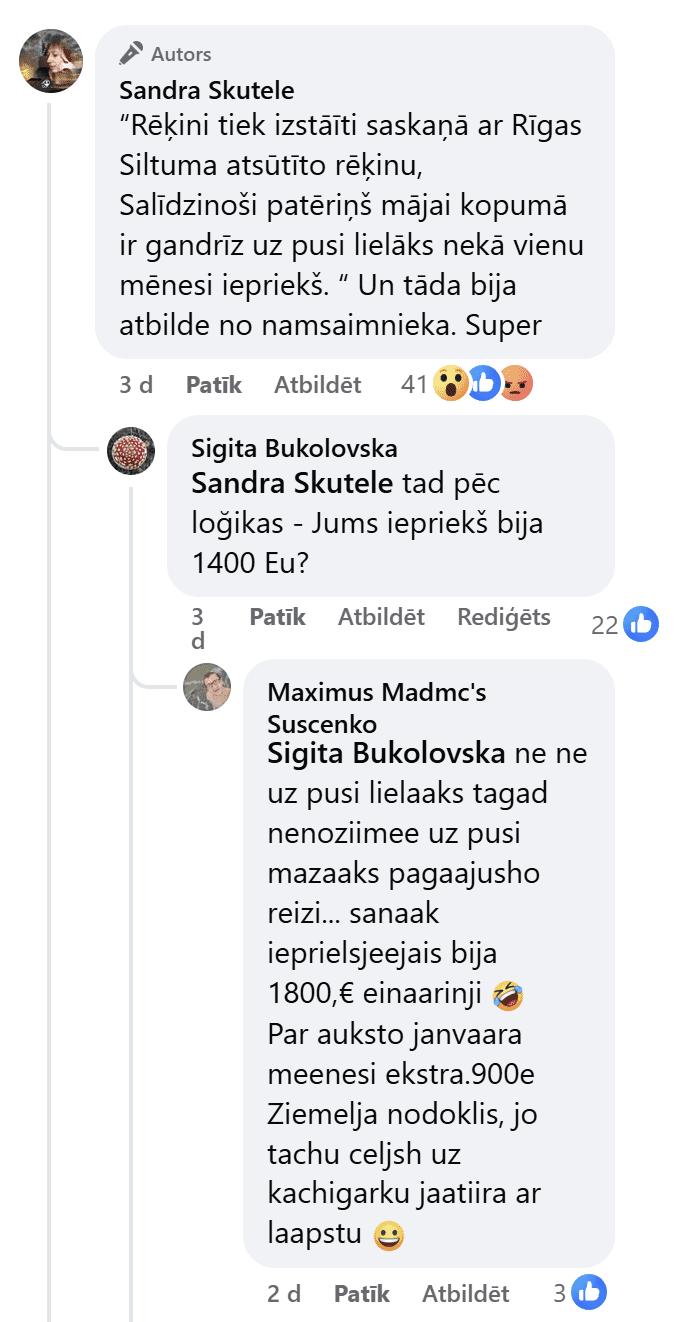
Task: Click Sandra Skutele's profile avatar
Action: point(51,61)
